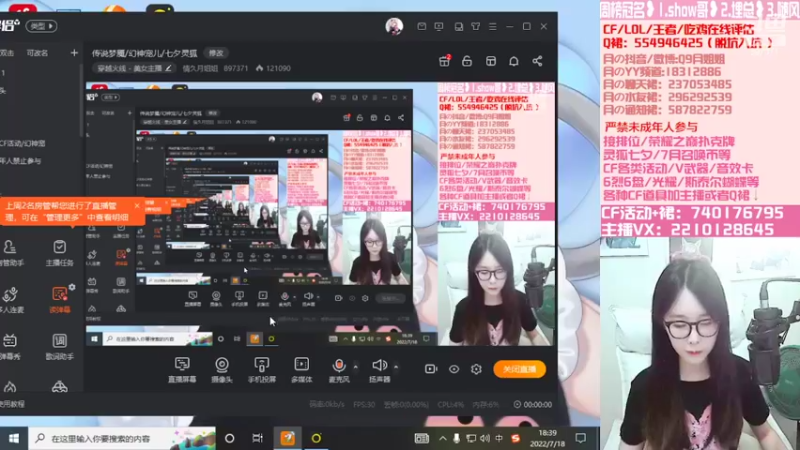Open the 类型 type dropdown
Viewport: 800px width, 450px height.
pos(41,26)
